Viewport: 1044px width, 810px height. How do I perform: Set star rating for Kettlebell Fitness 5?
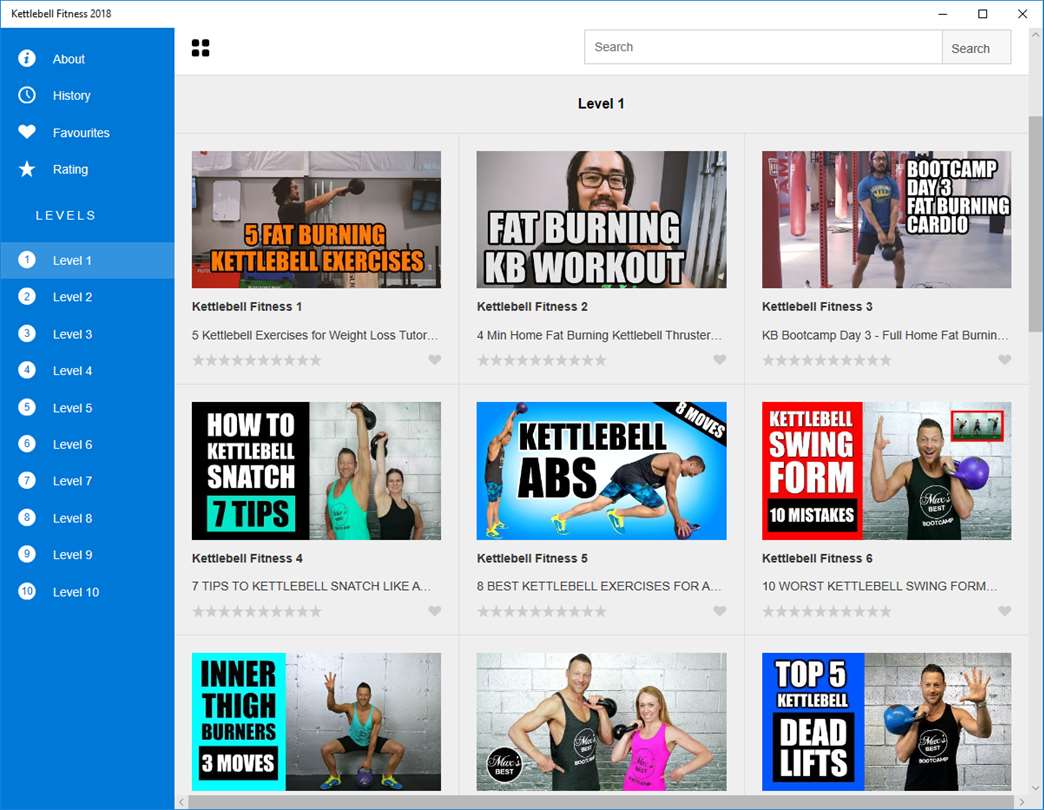pyautogui.click(x=541, y=611)
